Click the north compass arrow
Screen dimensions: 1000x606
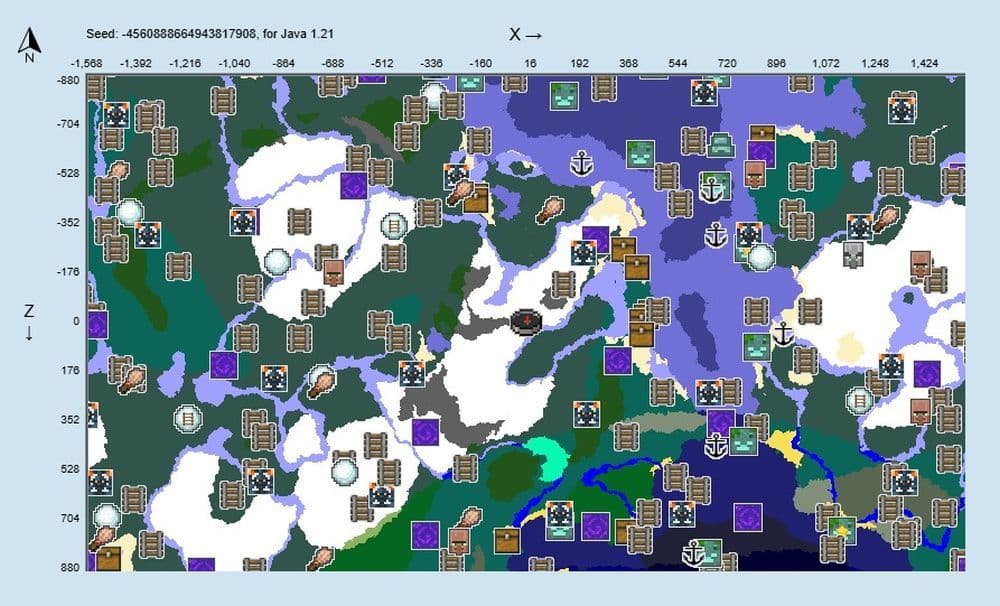tap(29, 40)
